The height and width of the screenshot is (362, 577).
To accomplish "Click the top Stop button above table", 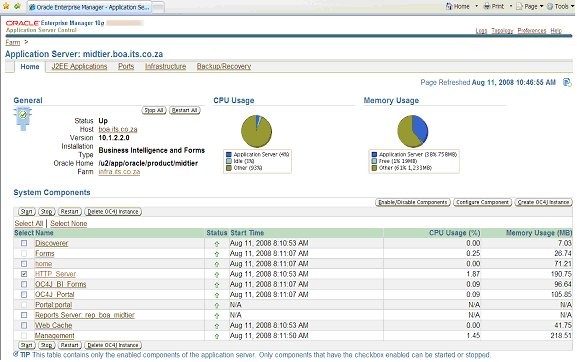I will pos(47,212).
